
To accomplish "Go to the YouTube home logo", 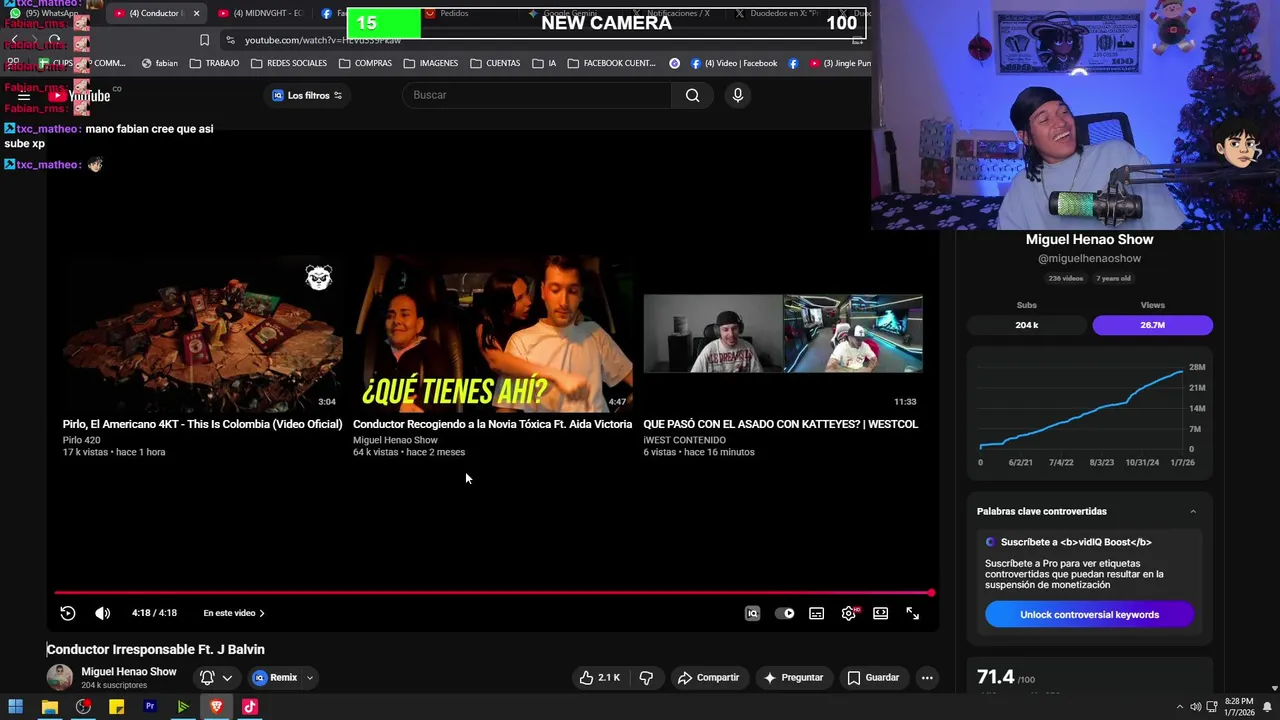I will click(x=80, y=95).
